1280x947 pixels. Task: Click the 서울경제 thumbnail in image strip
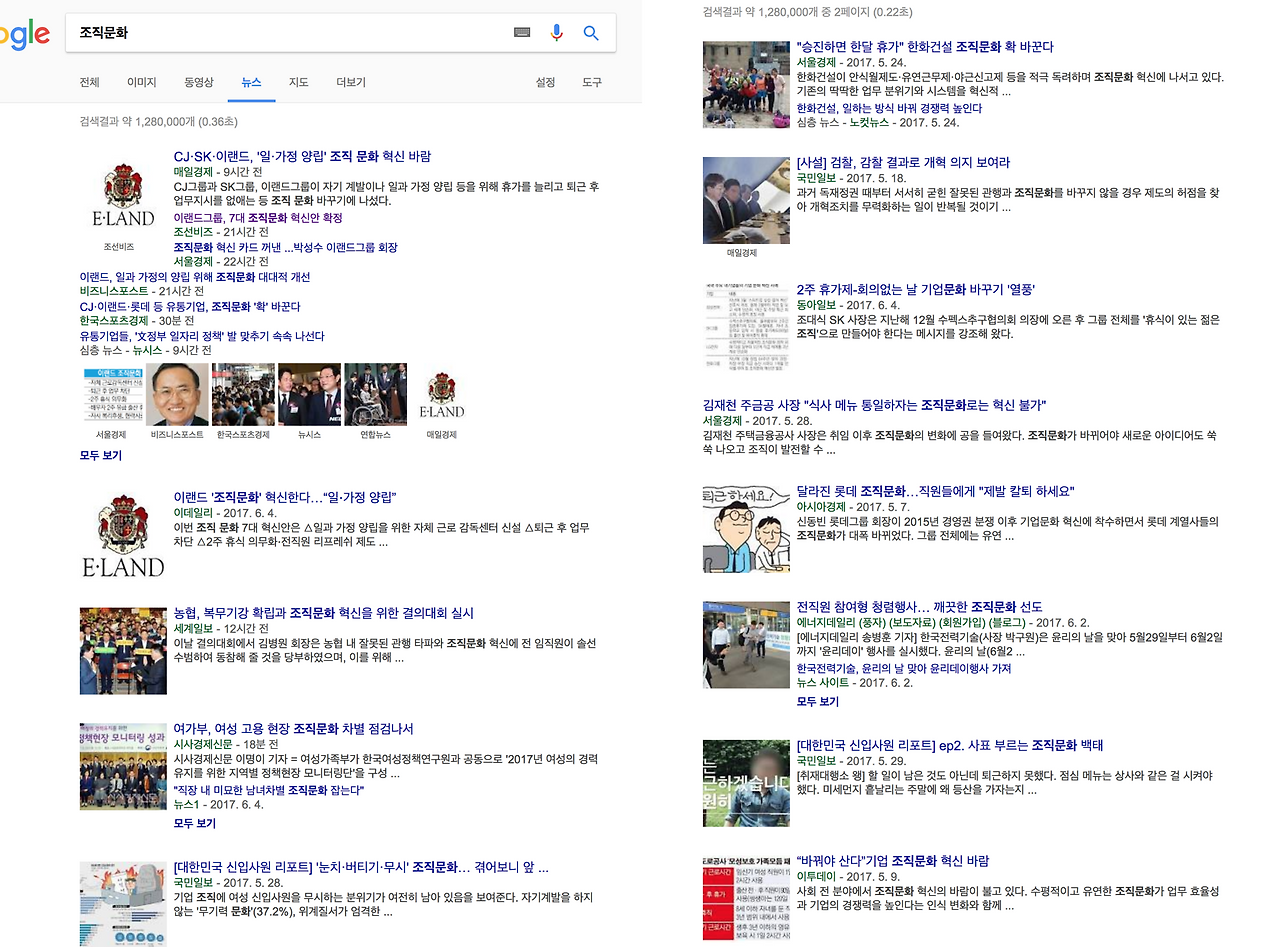coord(111,395)
